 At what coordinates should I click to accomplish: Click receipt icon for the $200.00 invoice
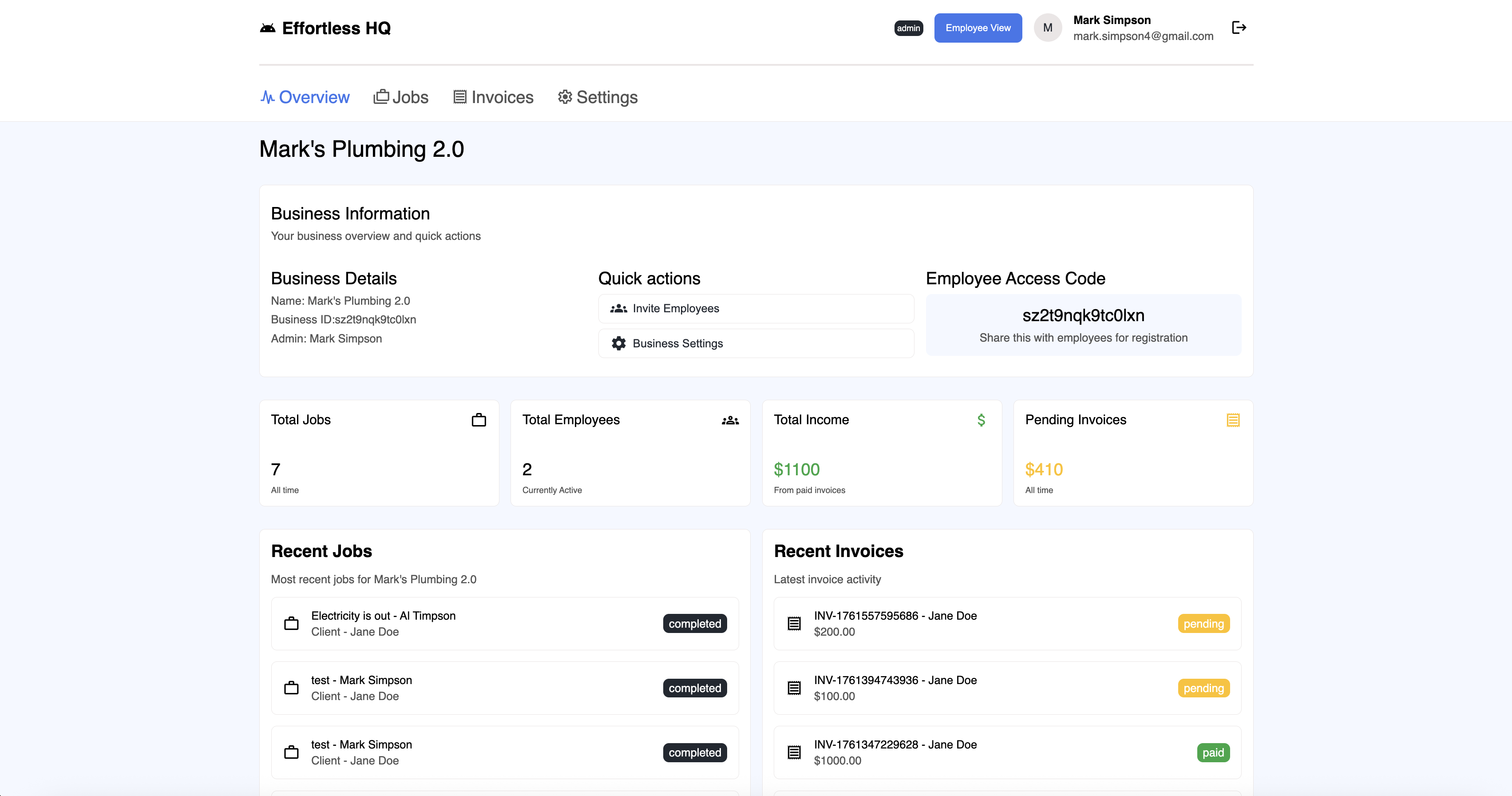[x=794, y=623]
